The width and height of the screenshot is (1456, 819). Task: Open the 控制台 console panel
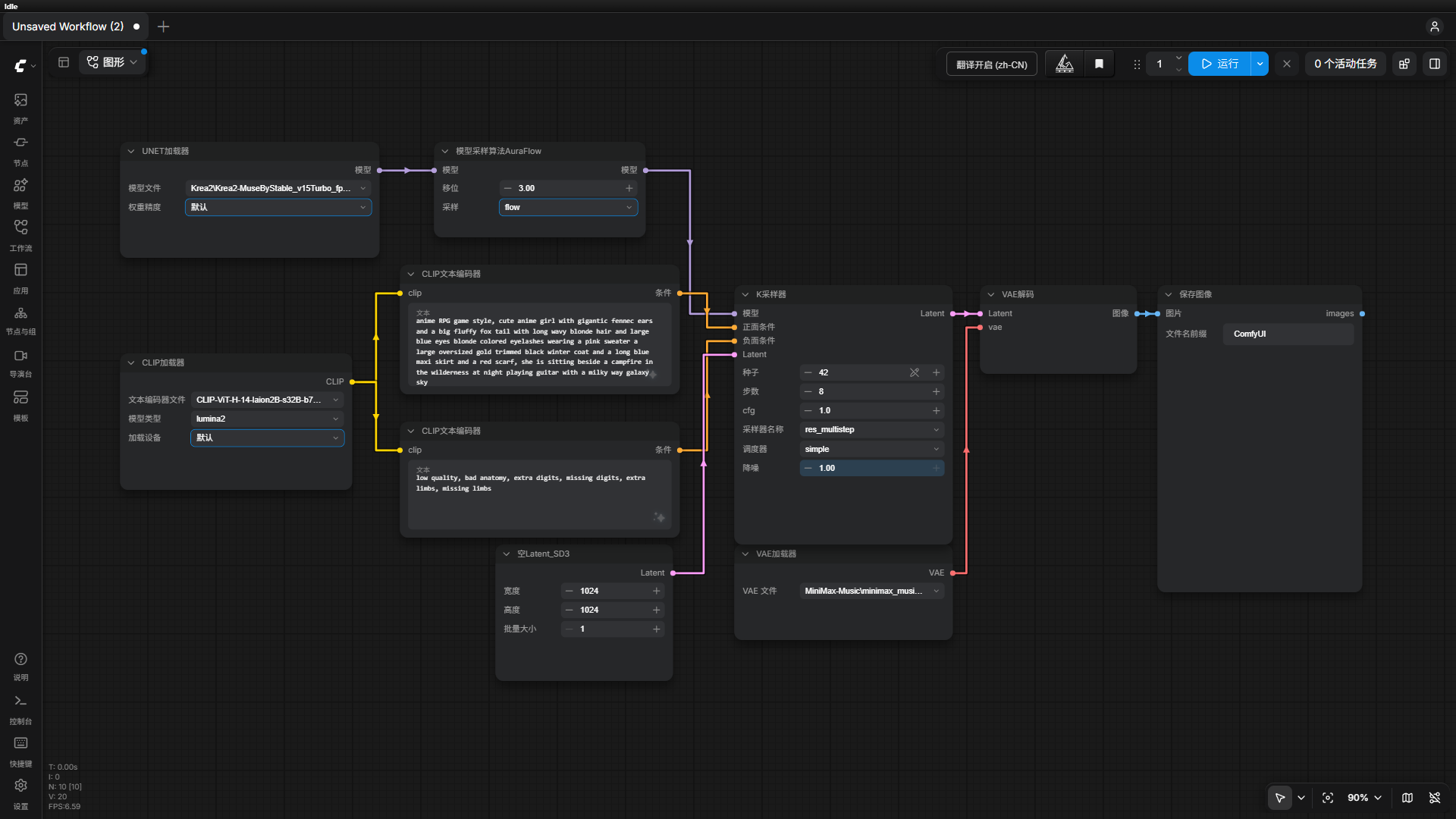tap(20, 709)
